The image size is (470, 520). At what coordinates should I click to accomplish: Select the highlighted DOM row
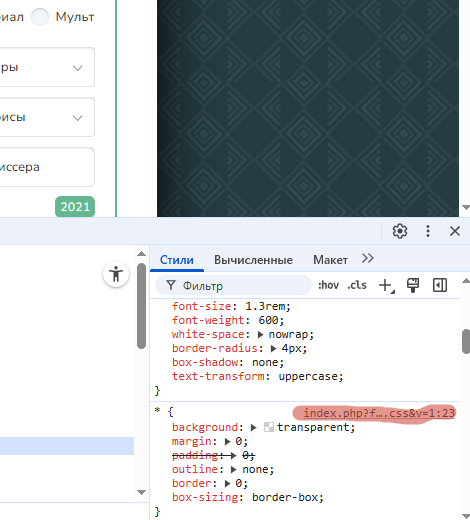[67, 446]
